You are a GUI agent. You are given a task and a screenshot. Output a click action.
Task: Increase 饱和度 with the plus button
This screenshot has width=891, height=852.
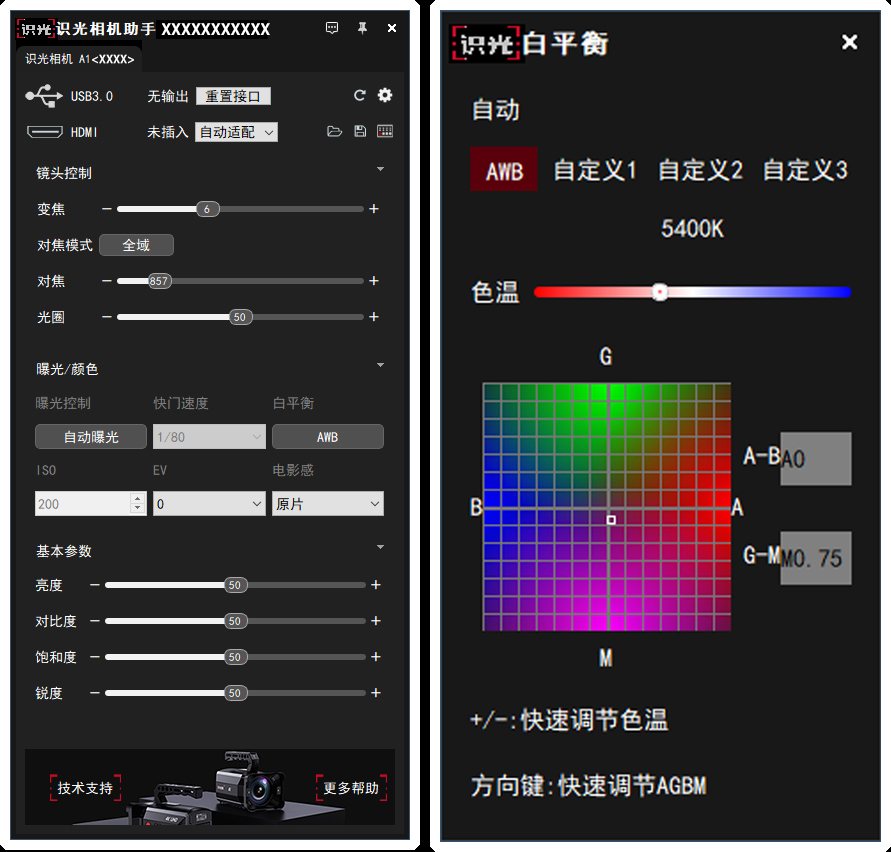pos(376,656)
